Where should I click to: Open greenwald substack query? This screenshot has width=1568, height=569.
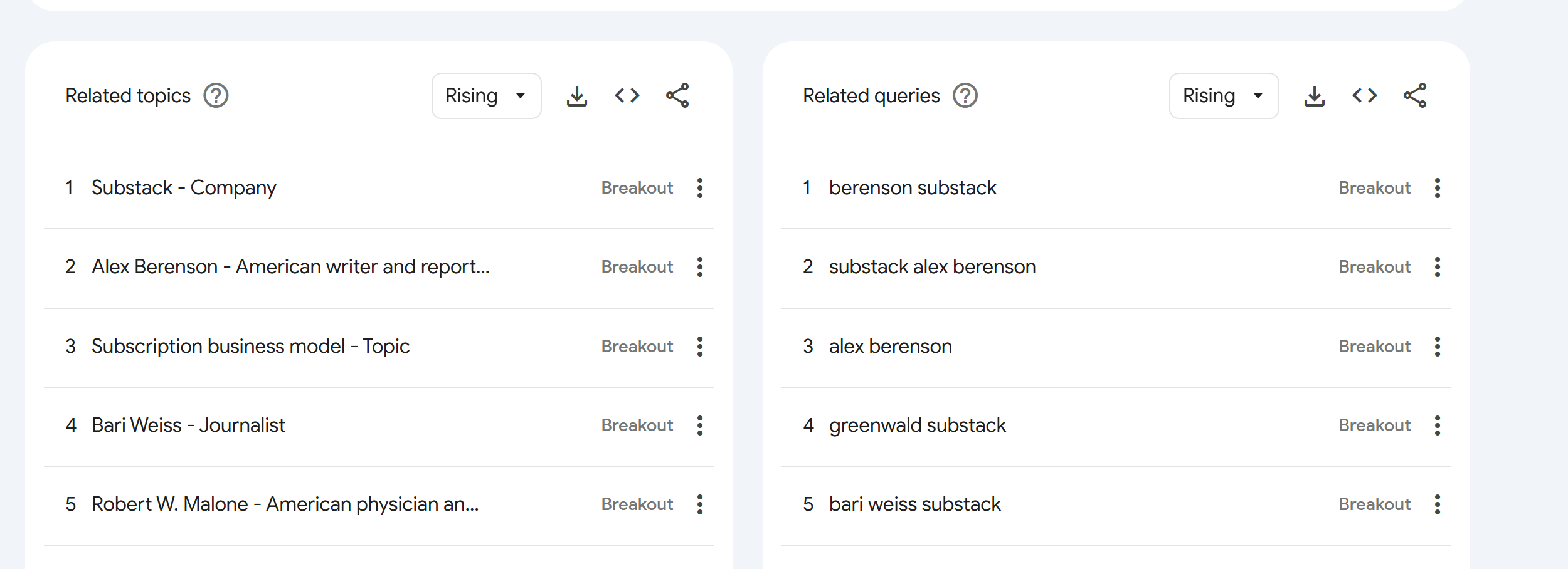[917, 425]
